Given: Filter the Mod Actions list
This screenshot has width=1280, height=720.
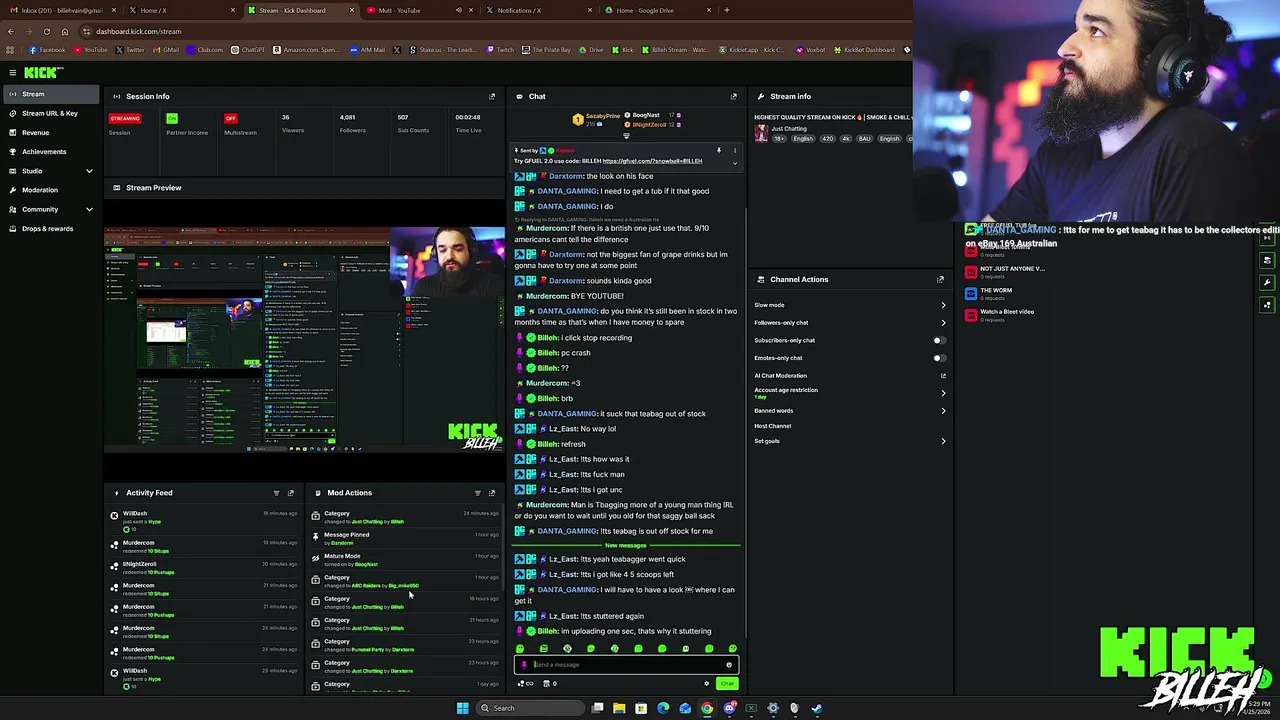Looking at the screenshot, I should (x=477, y=493).
